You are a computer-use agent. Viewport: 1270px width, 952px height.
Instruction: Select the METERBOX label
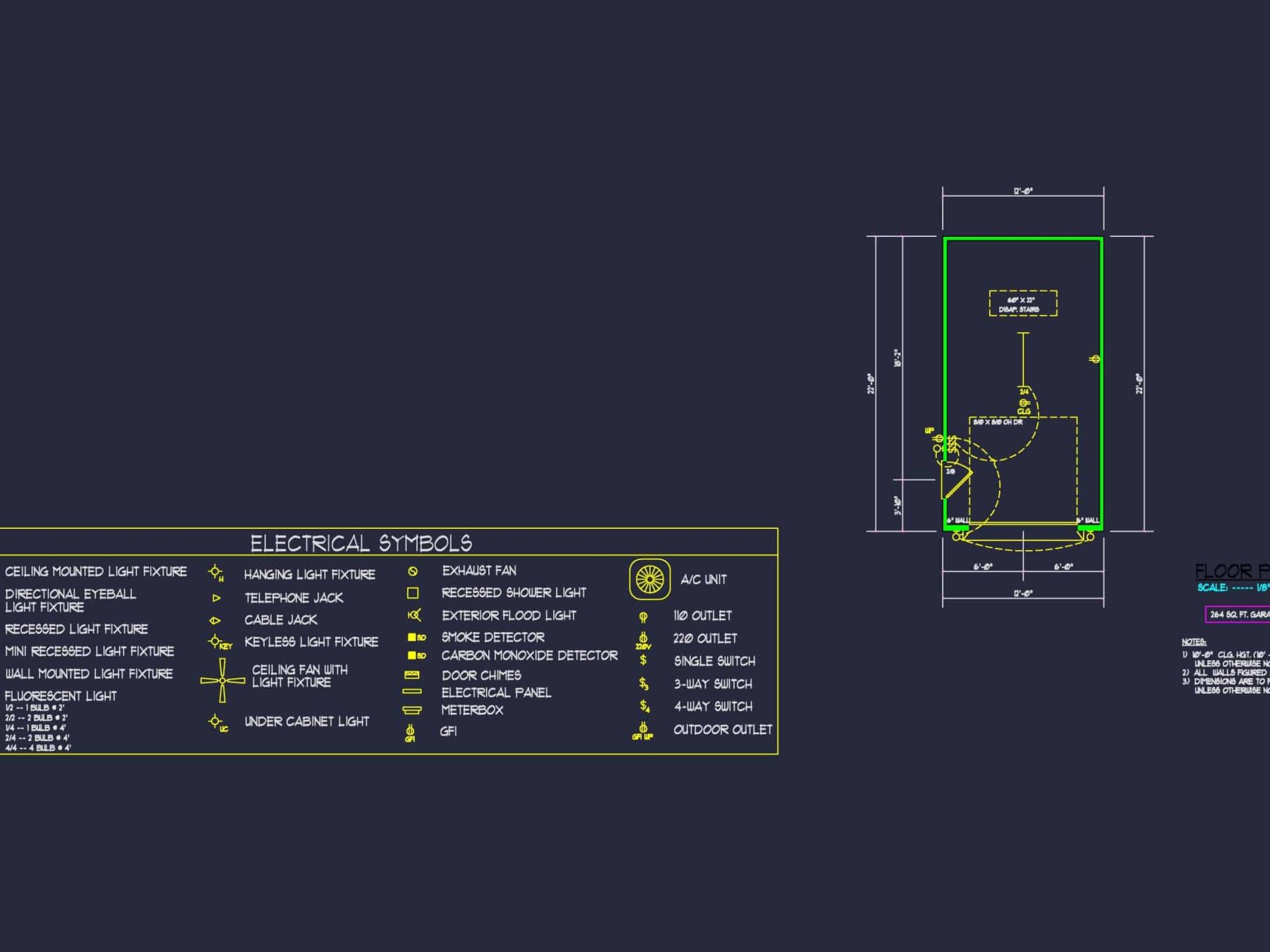pyautogui.click(x=473, y=710)
